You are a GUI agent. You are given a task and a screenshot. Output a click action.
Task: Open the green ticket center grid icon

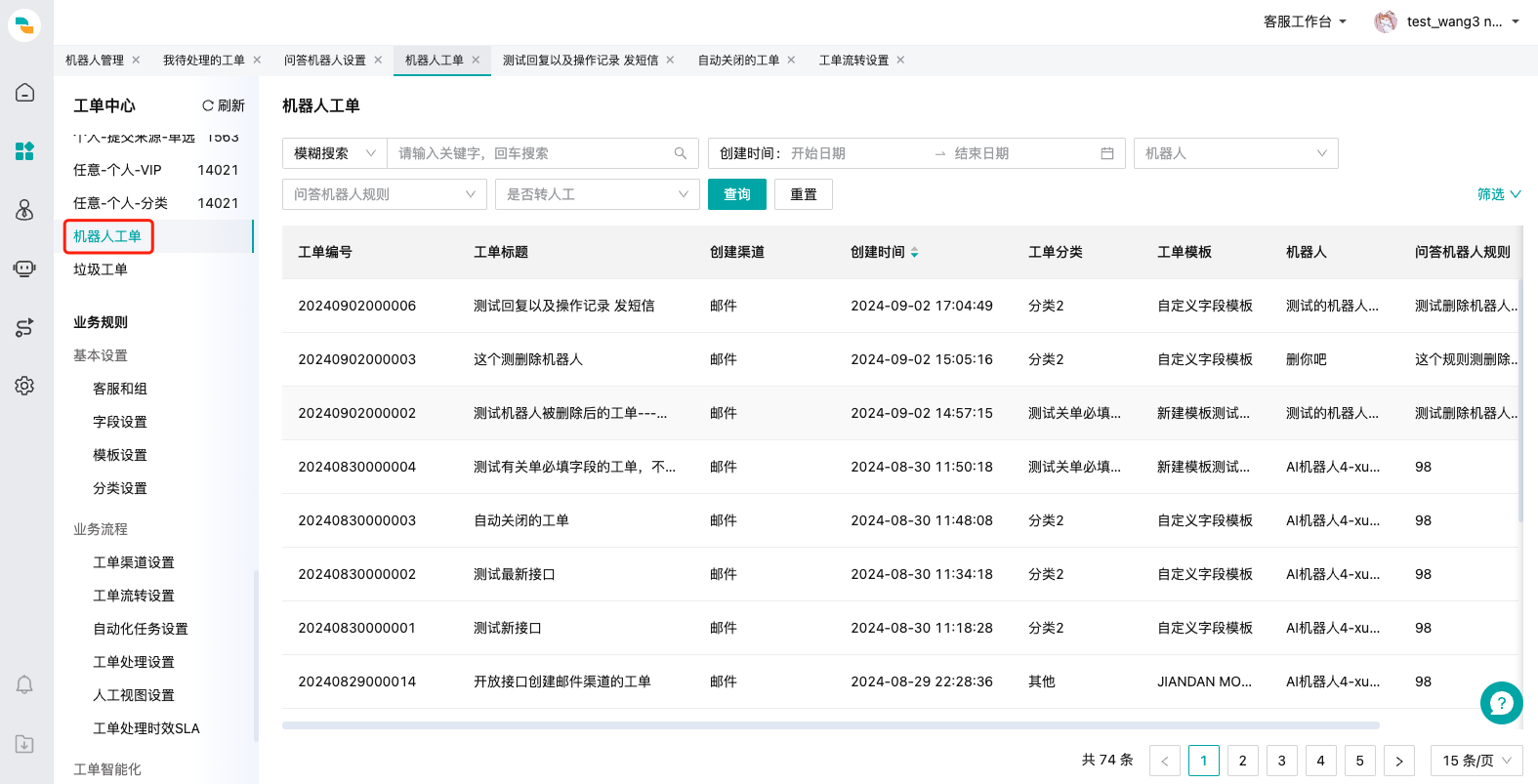coord(24,151)
